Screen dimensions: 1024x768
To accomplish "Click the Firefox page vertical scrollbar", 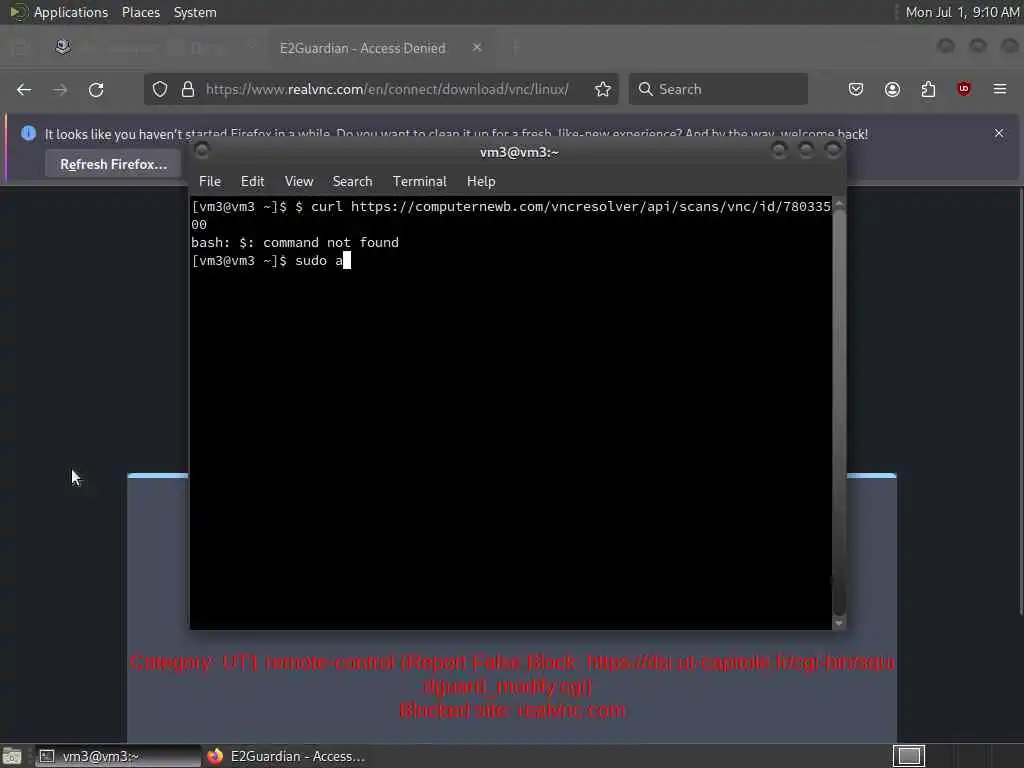I will (x=1021, y=402).
